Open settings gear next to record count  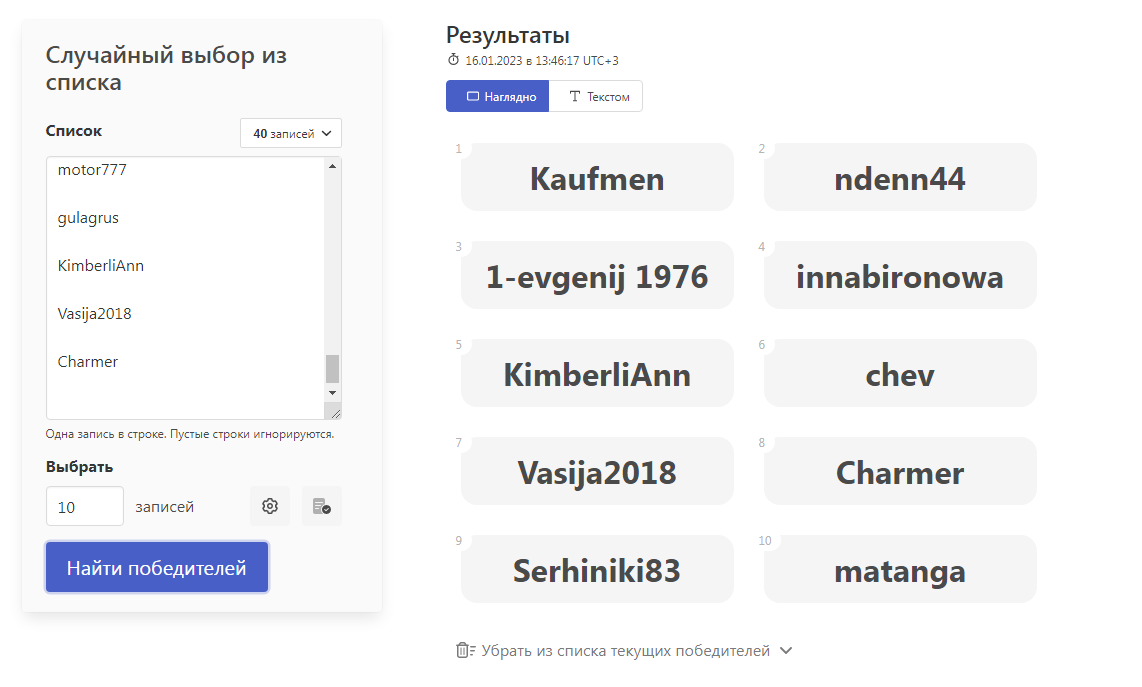[x=270, y=506]
